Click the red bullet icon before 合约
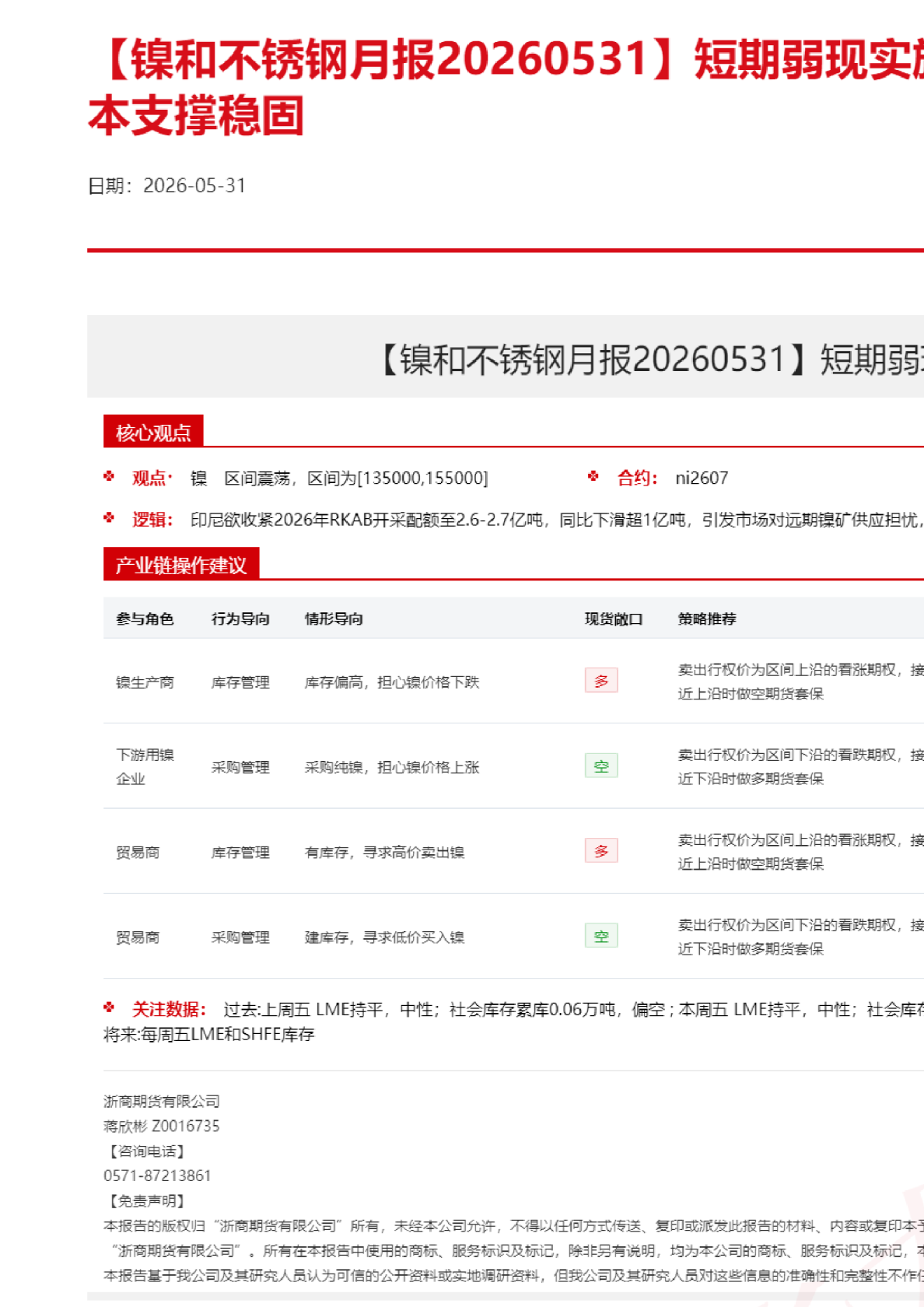This screenshot has height=1307, width=924. (x=593, y=475)
